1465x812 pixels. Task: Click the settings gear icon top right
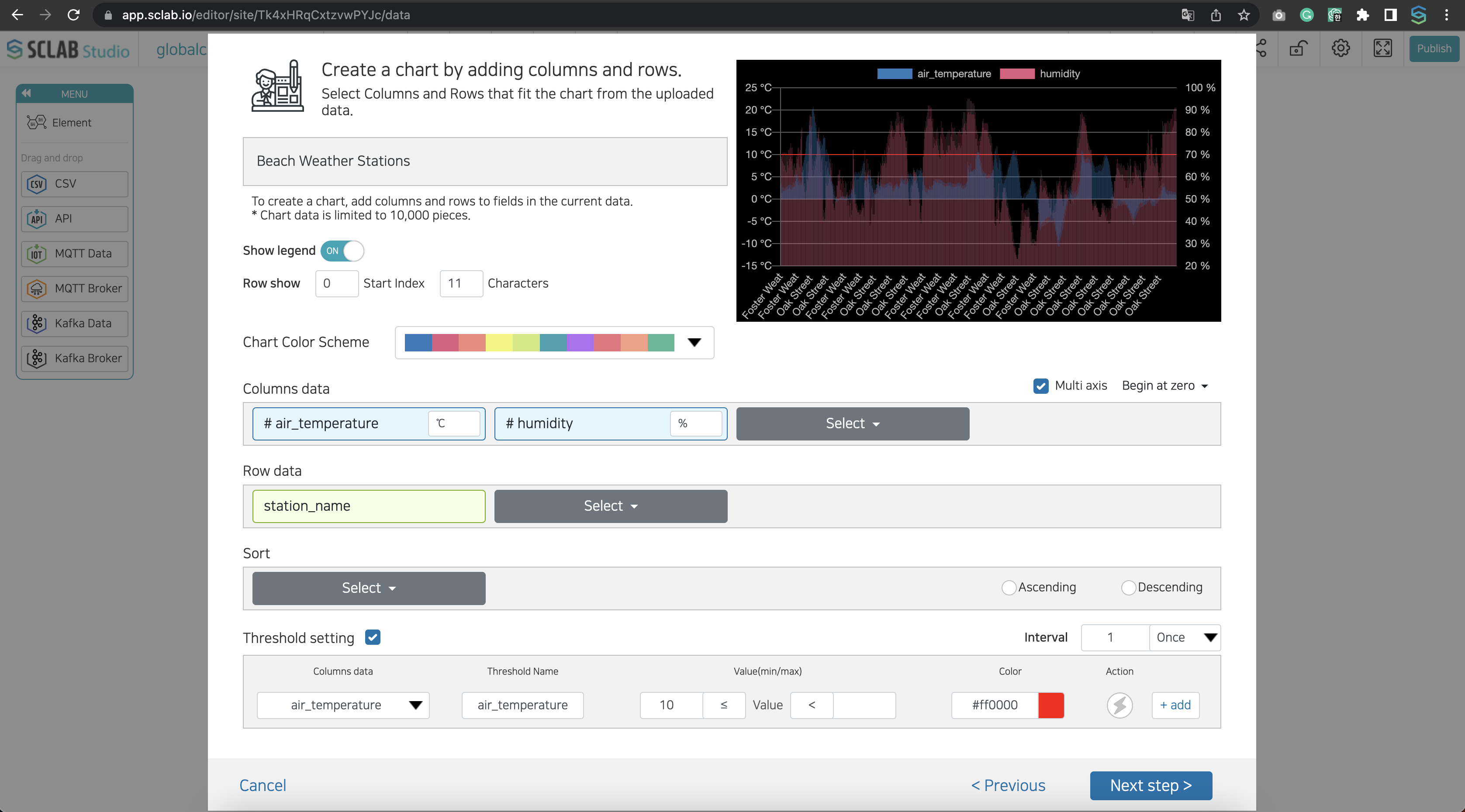(x=1340, y=48)
